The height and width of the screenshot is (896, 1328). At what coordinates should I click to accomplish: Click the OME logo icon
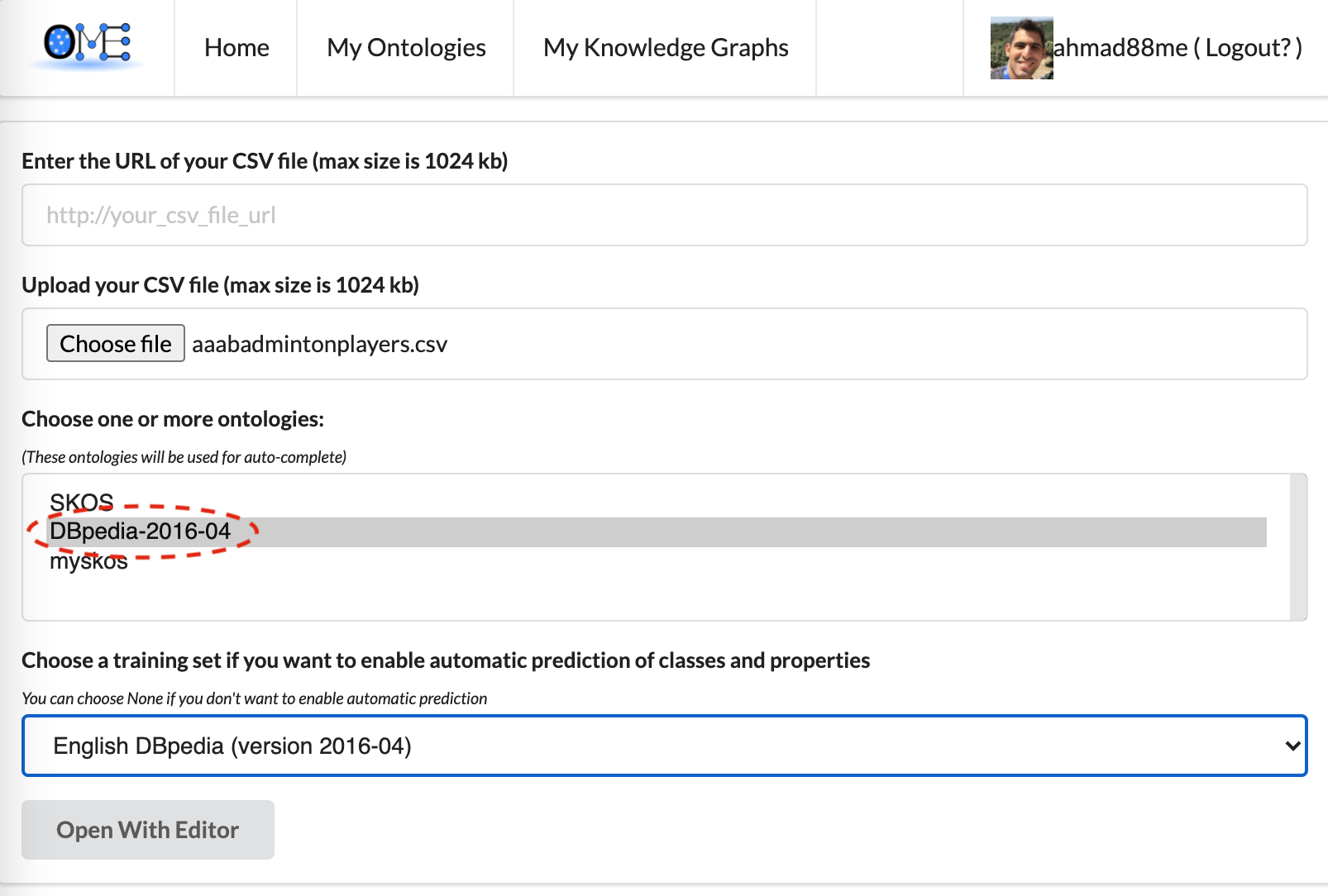pos(87,45)
